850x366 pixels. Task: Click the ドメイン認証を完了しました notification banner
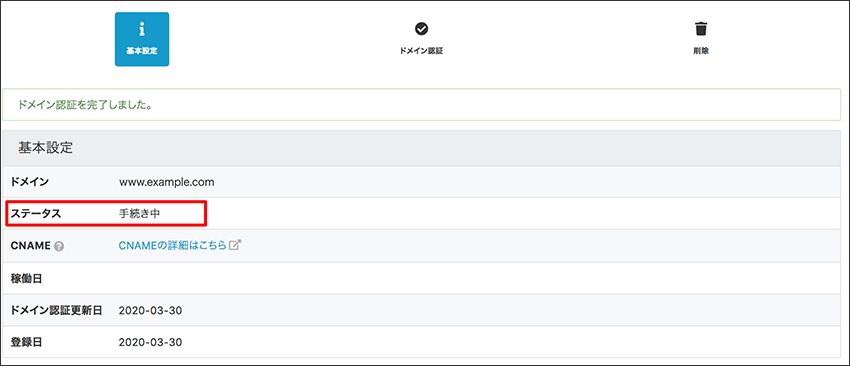click(x=422, y=105)
